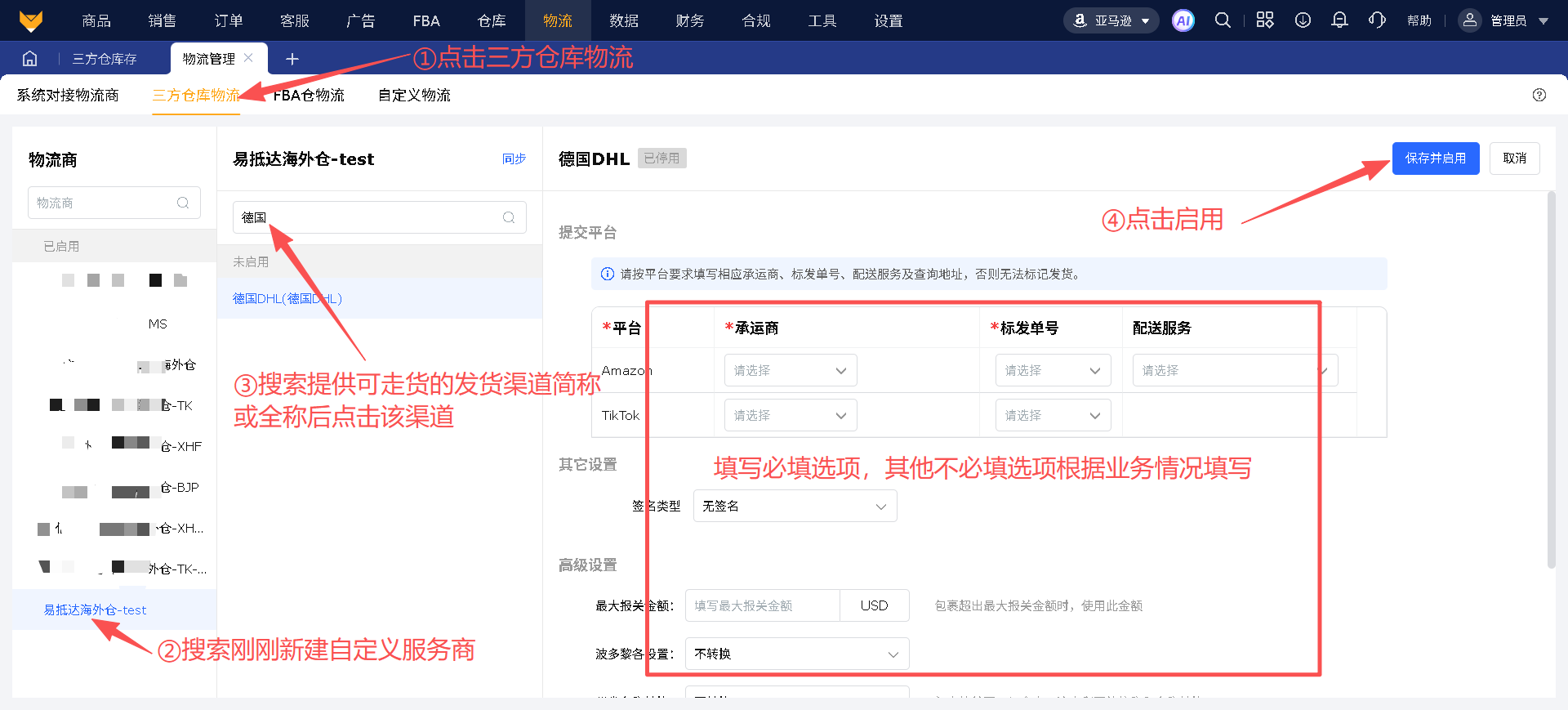Select 德国DHL(德国DHL) channel
The width and height of the screenshot is (1568, 710).
tap(380, 298)
